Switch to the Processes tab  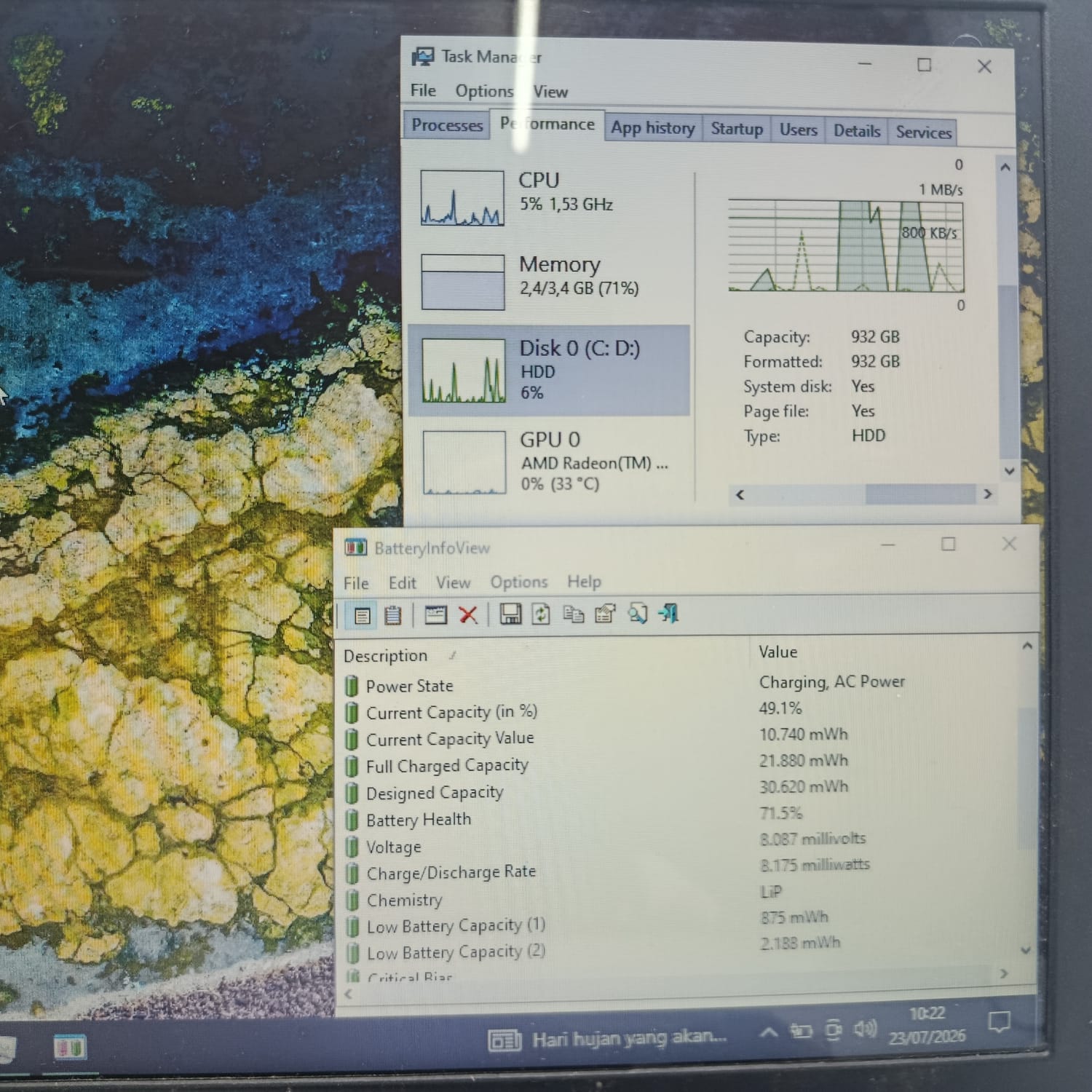click(447, 125)
